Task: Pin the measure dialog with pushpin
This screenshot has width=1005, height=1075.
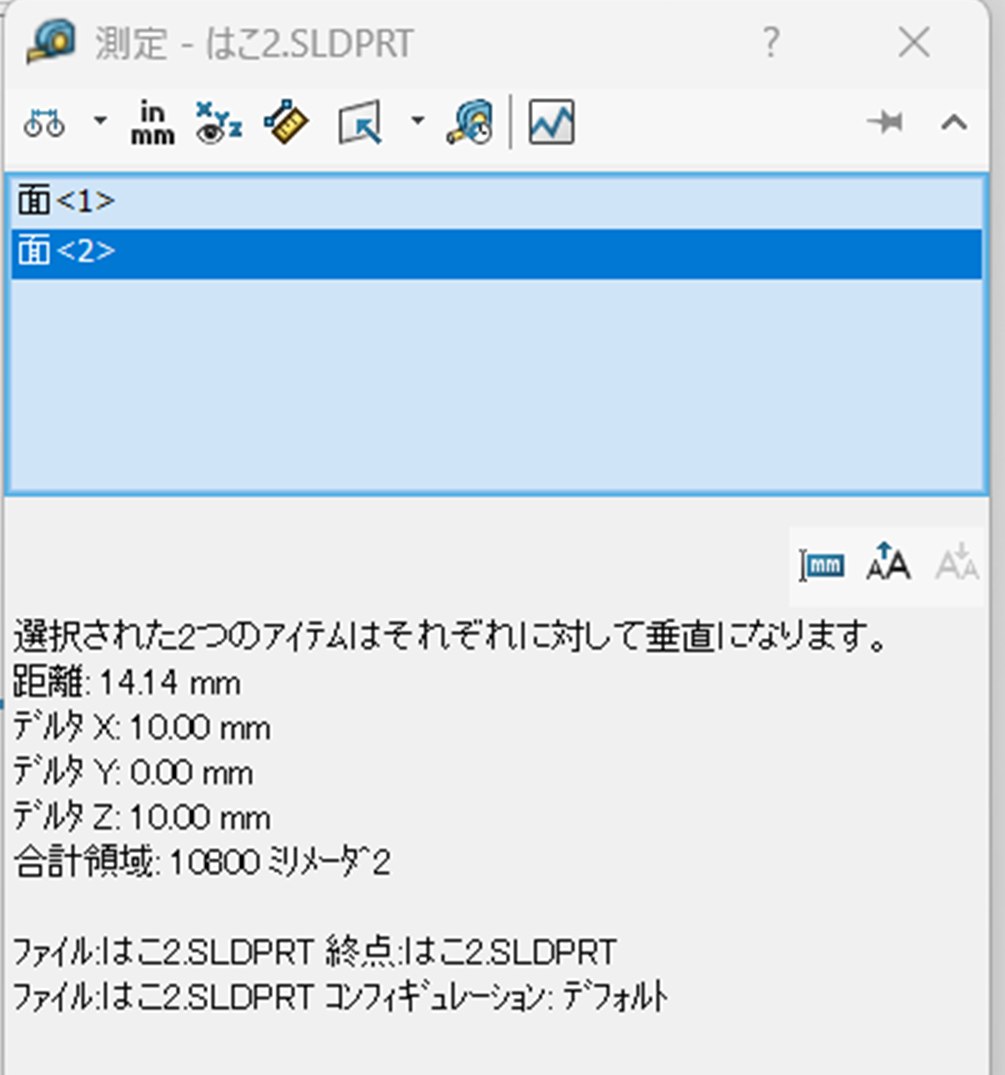Action: tap(885, 123)
